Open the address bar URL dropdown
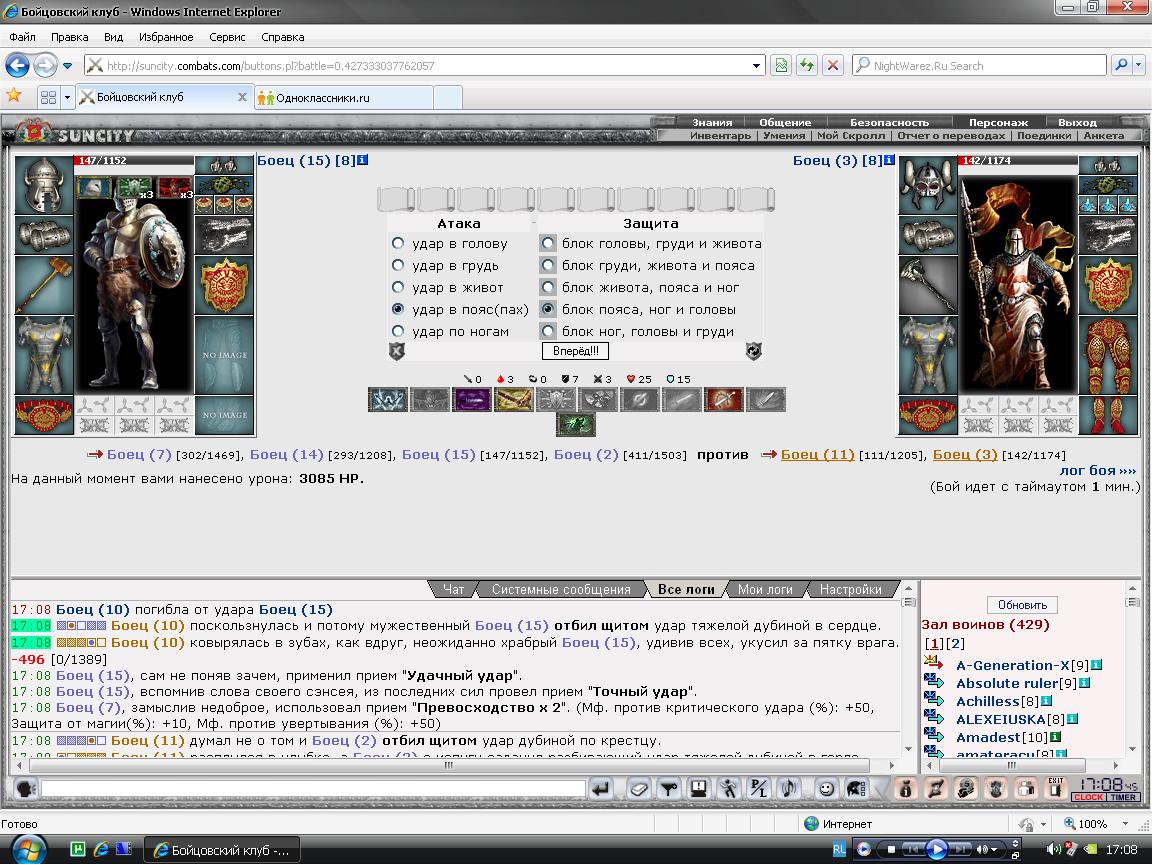The height and width of the screenshot is (864, 1152). (756, 65)
